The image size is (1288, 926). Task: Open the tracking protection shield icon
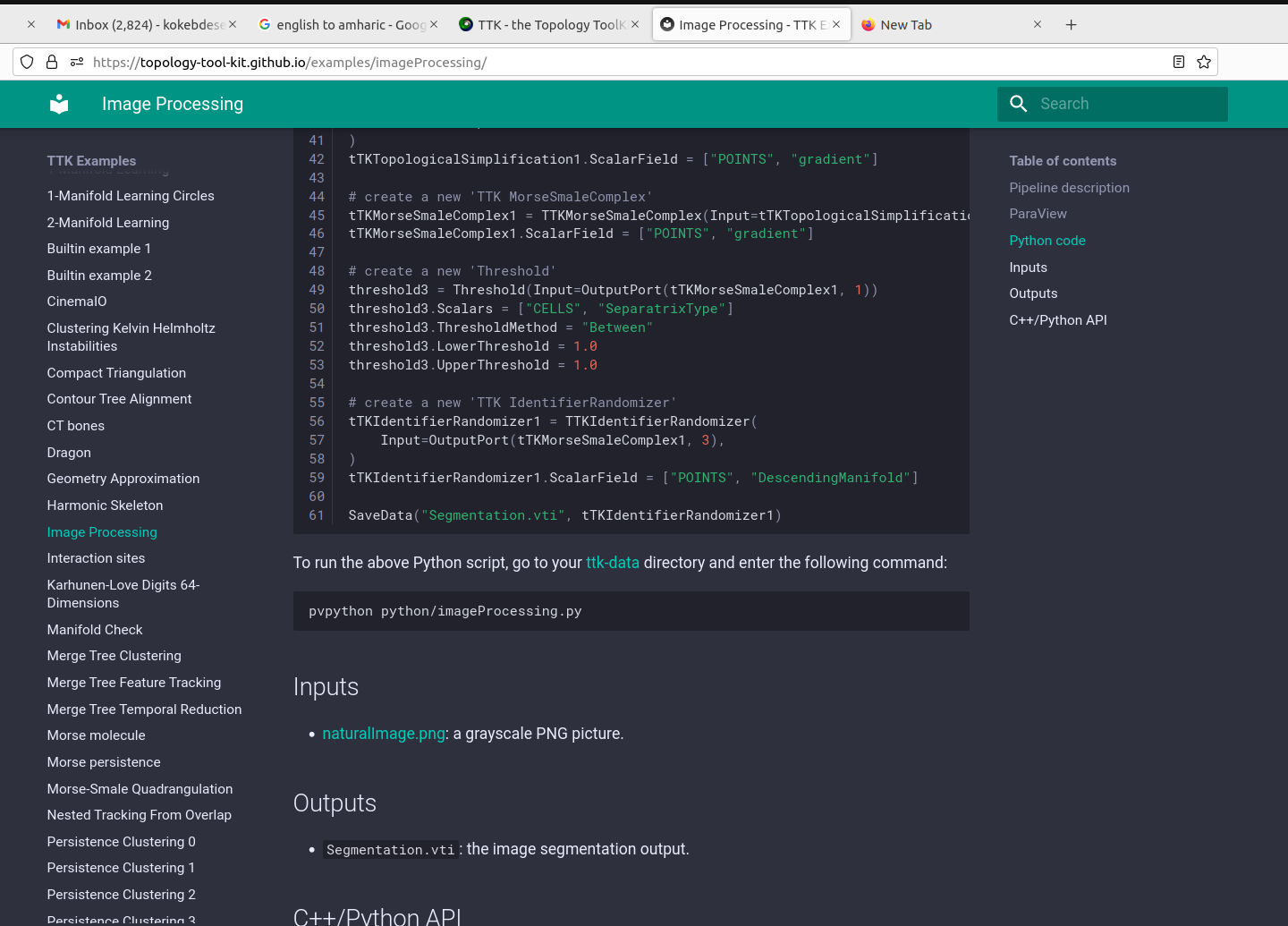(27, 62)
